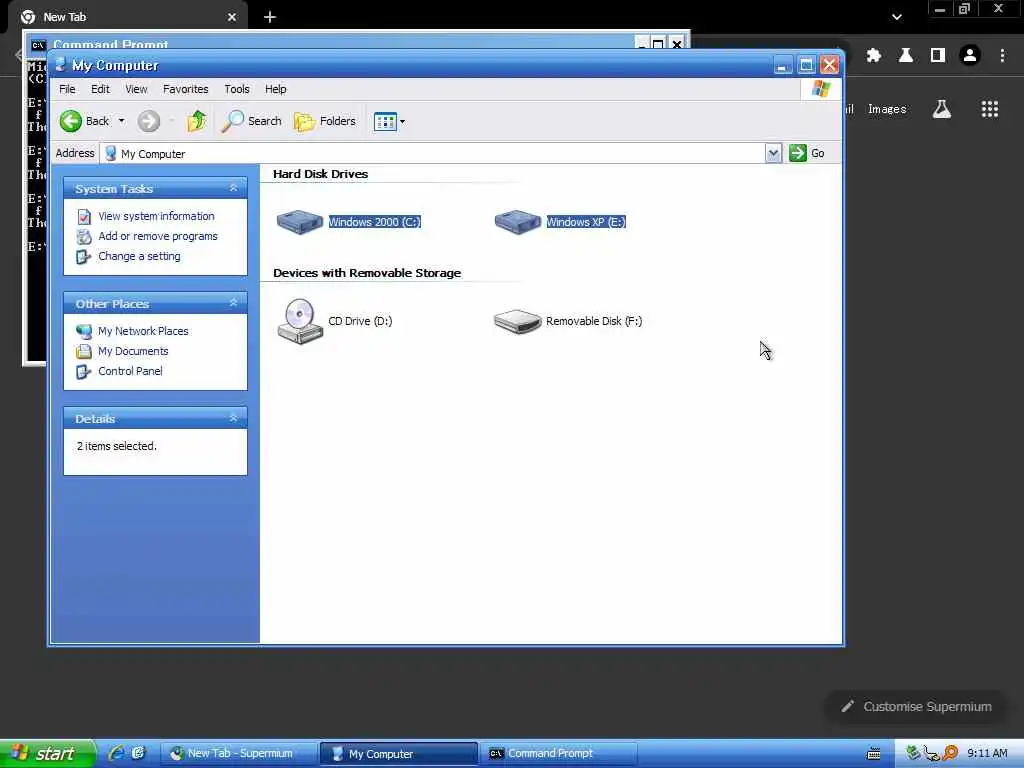Collapse the Details panel
This screenshot has height=768, width=1024.
coord(233,418)
